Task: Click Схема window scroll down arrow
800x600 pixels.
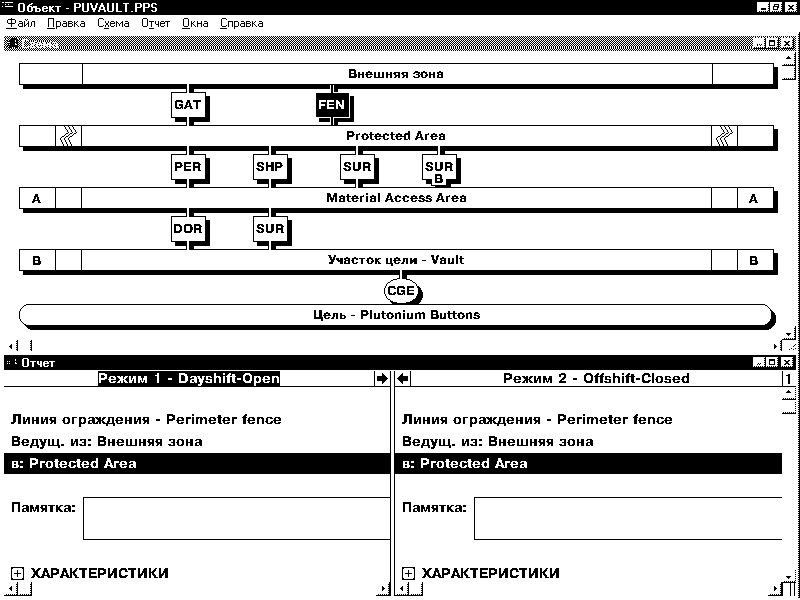Action: point(789,335)
